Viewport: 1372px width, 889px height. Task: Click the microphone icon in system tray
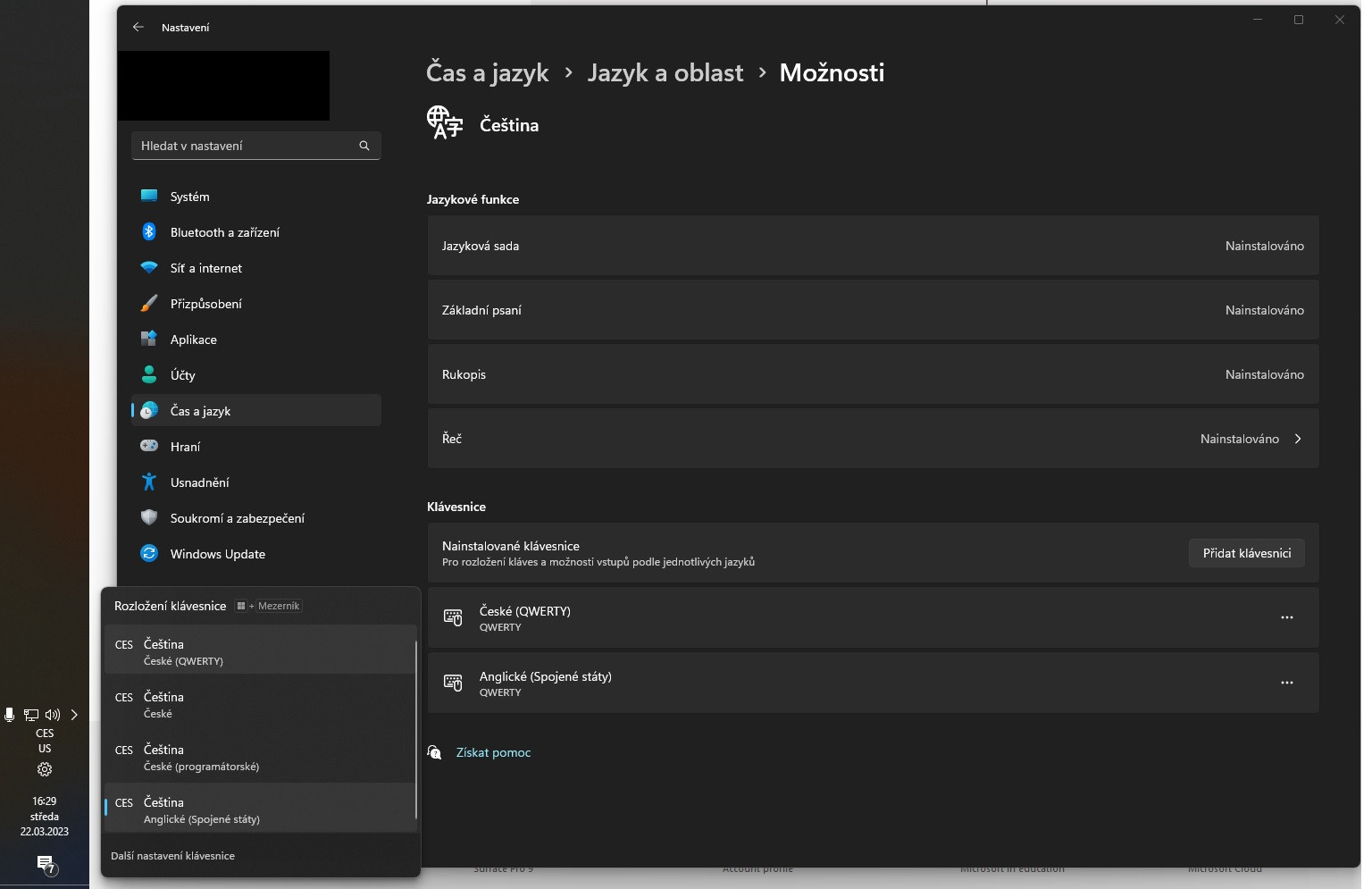pyautogui.click(x=9, y=714)
